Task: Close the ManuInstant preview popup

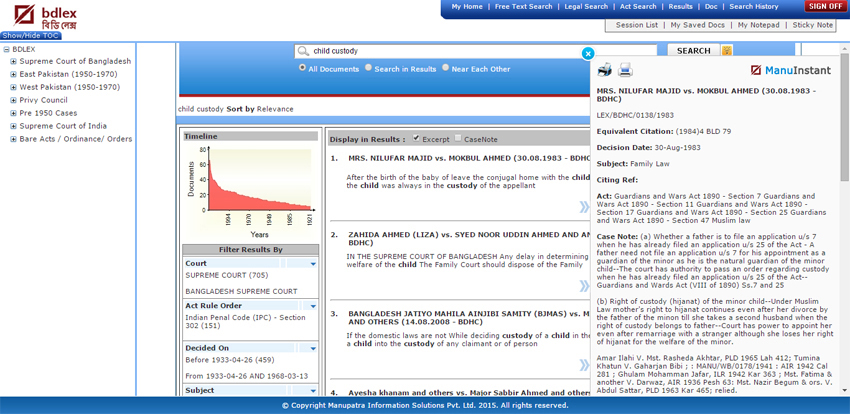Action: 588,54
